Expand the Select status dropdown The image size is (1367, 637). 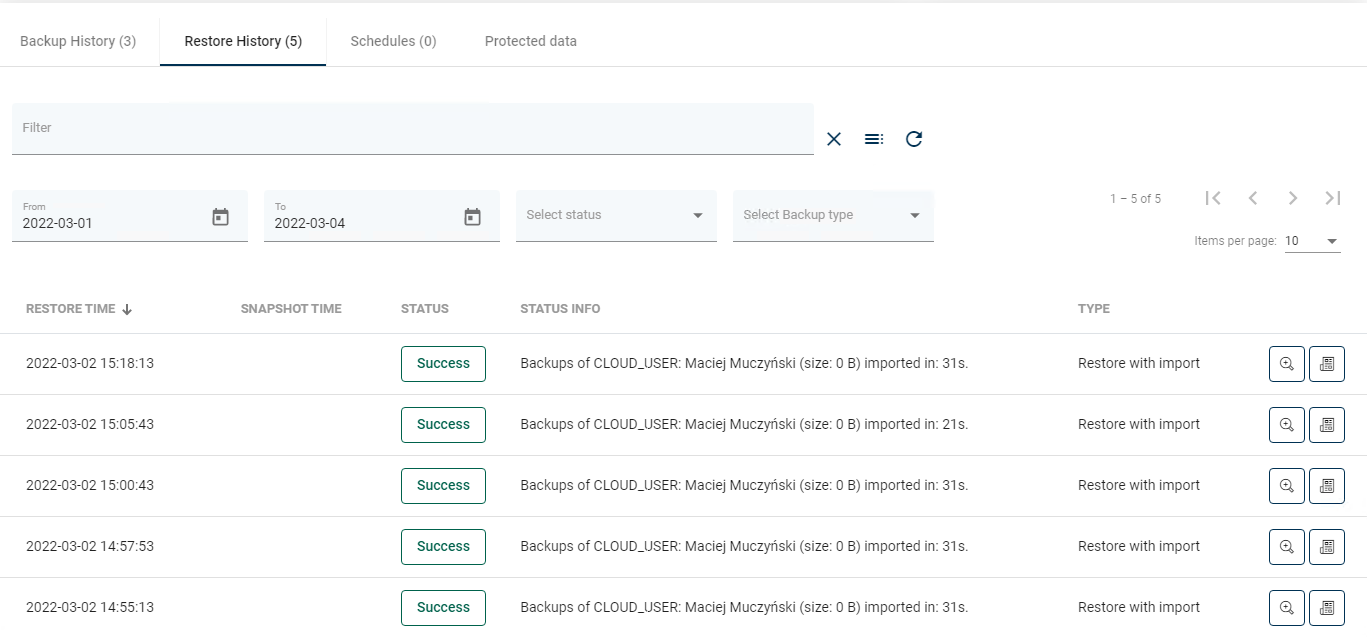coord(616,215)
